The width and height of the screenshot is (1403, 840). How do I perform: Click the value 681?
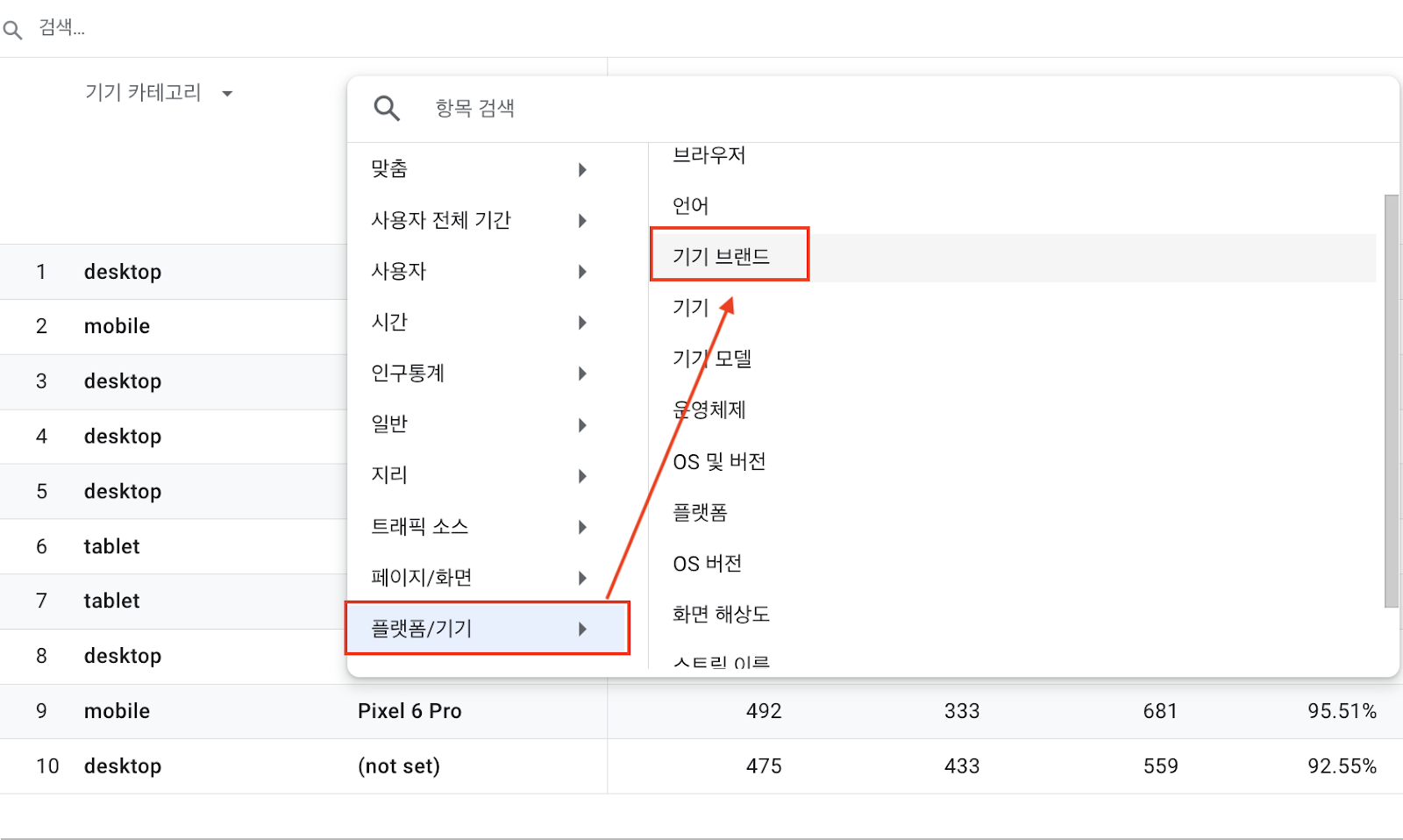coord(1160,711)
